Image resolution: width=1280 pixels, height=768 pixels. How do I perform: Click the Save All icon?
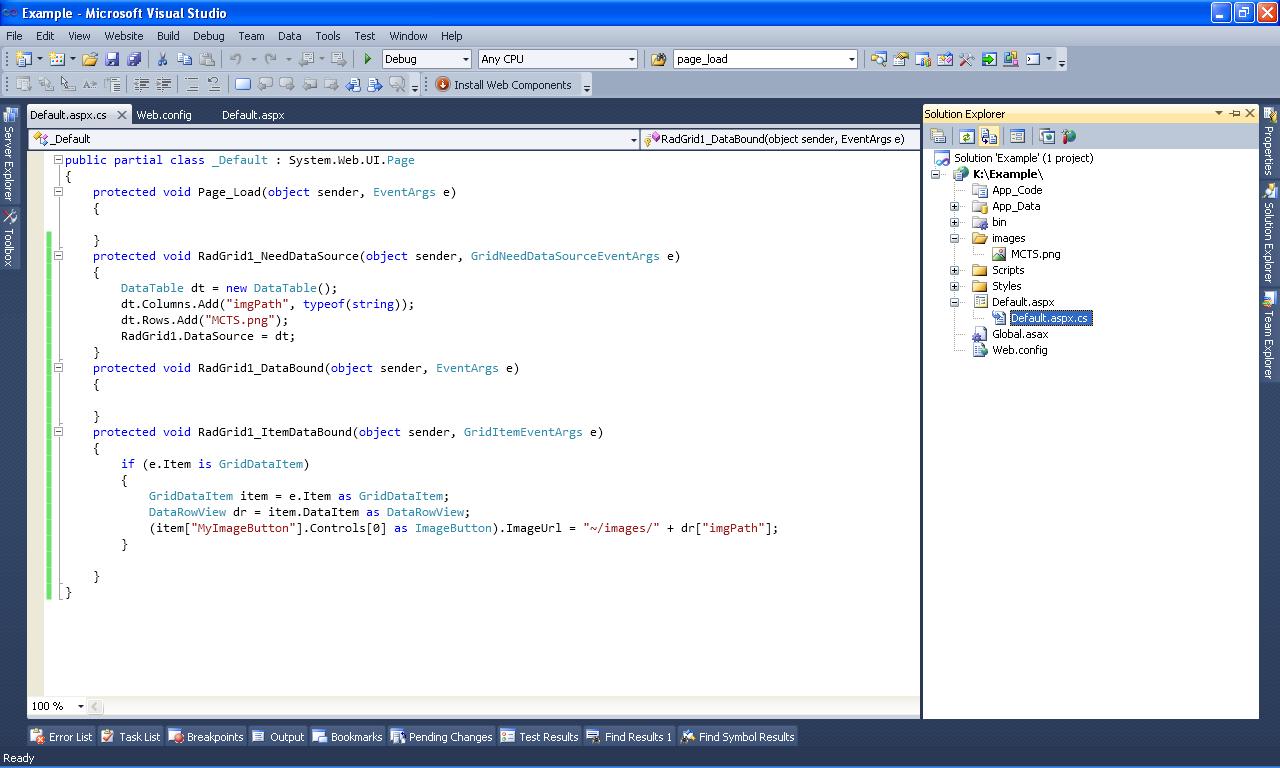pyautogui.click(x=133, y=59)
